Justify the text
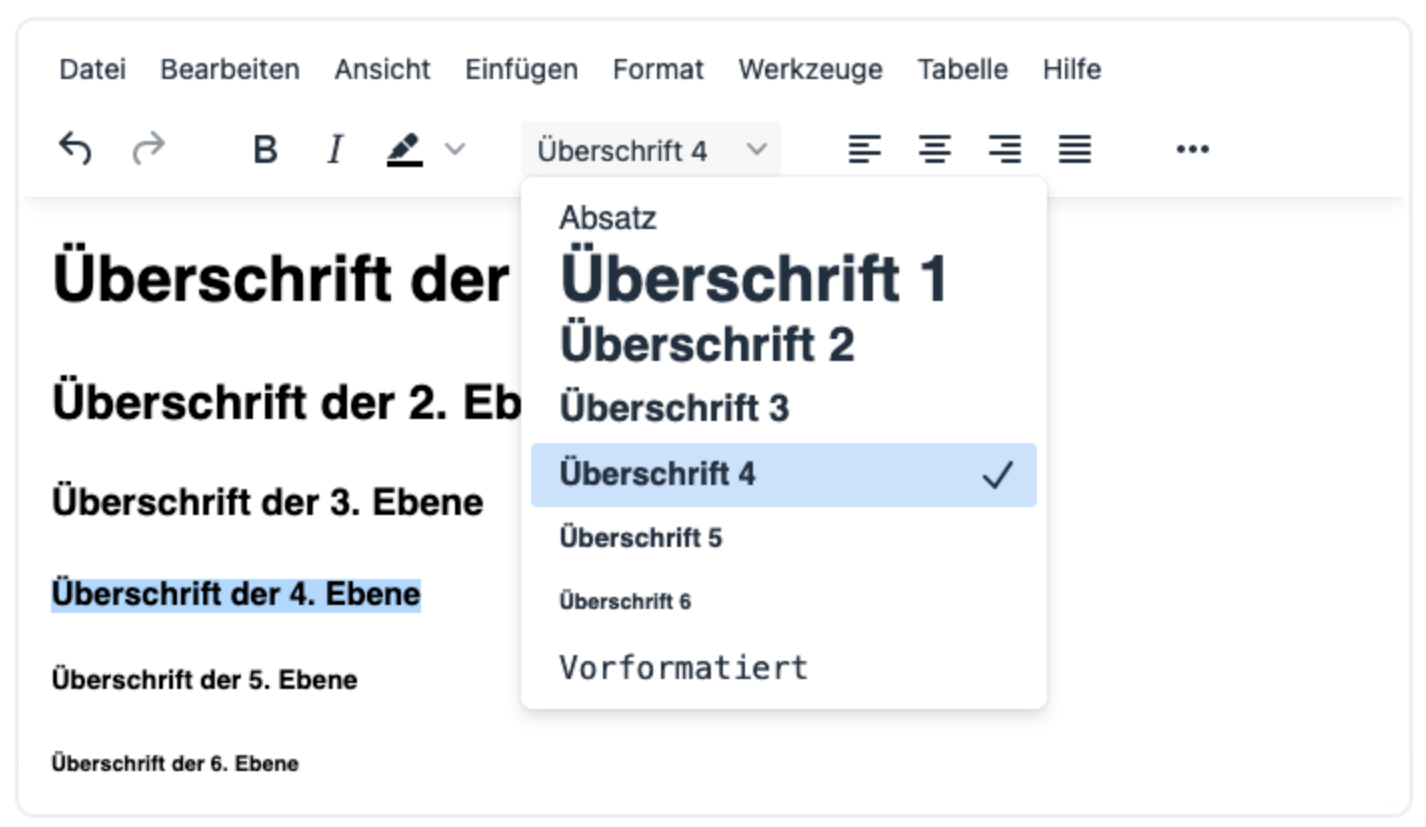Viewport: 1426px width, 827px height. click(x=1075, y=150)
